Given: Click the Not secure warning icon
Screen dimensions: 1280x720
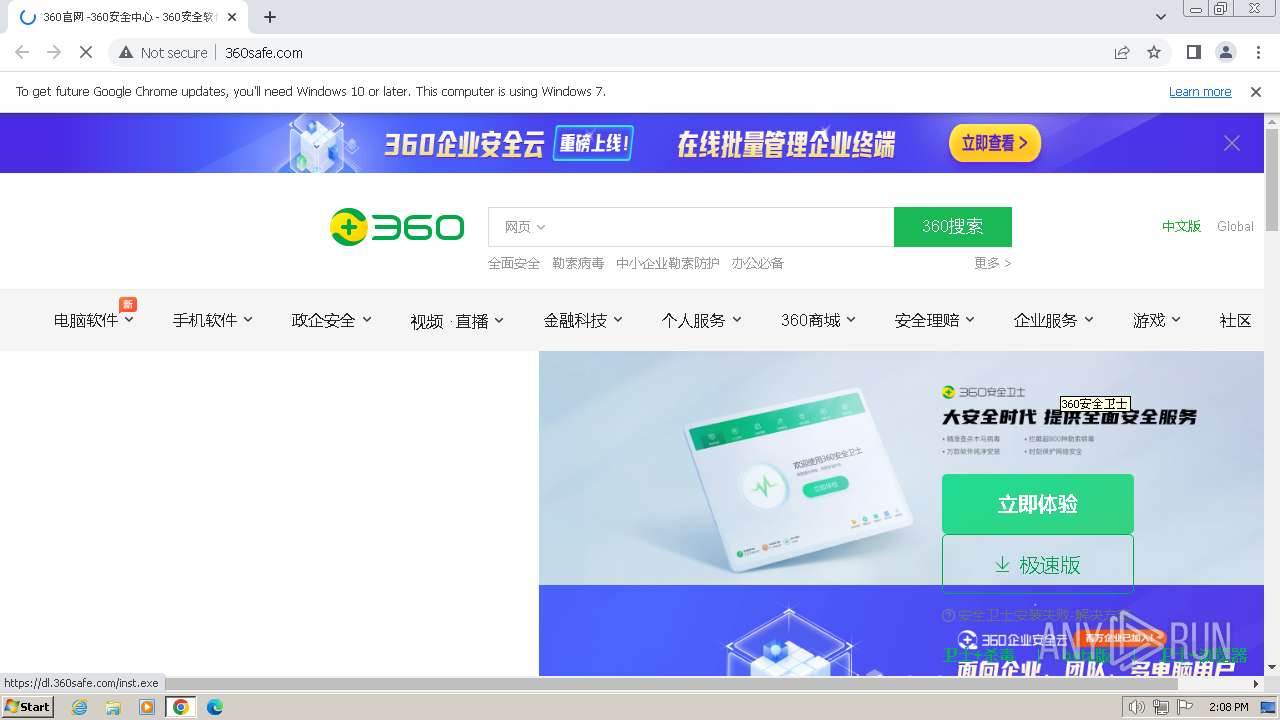Looking at the screenshot, I should pyautogui.click(x=126, y=53).
